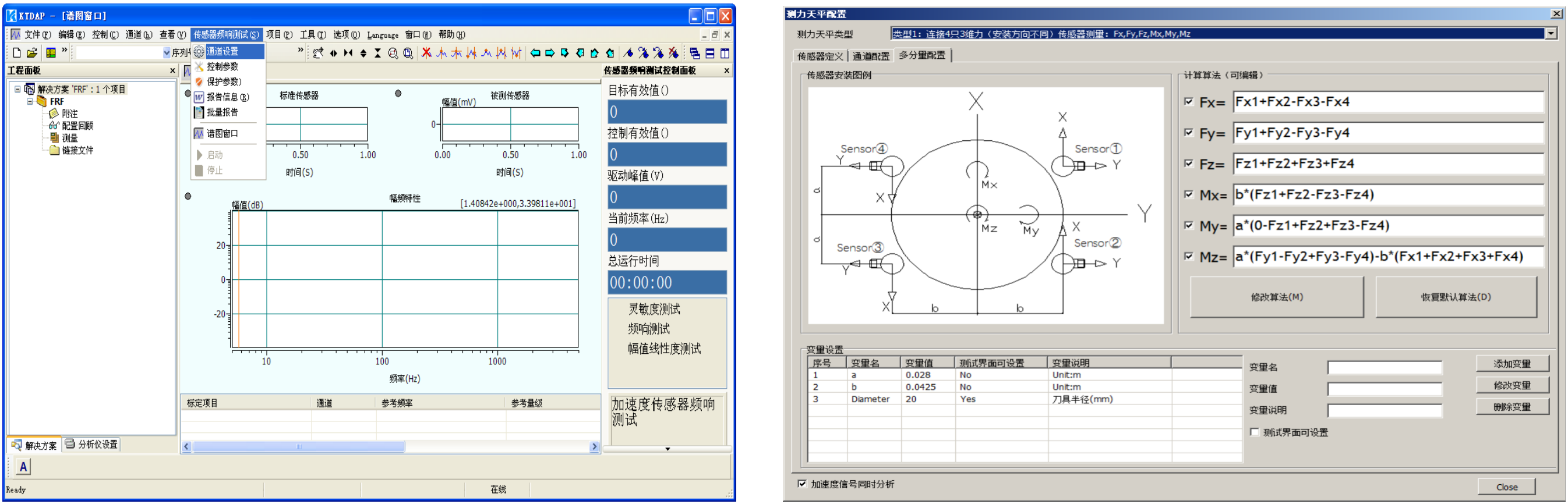
Task: Click the red X cursor delete icon
Action: (x=427, y=54)
